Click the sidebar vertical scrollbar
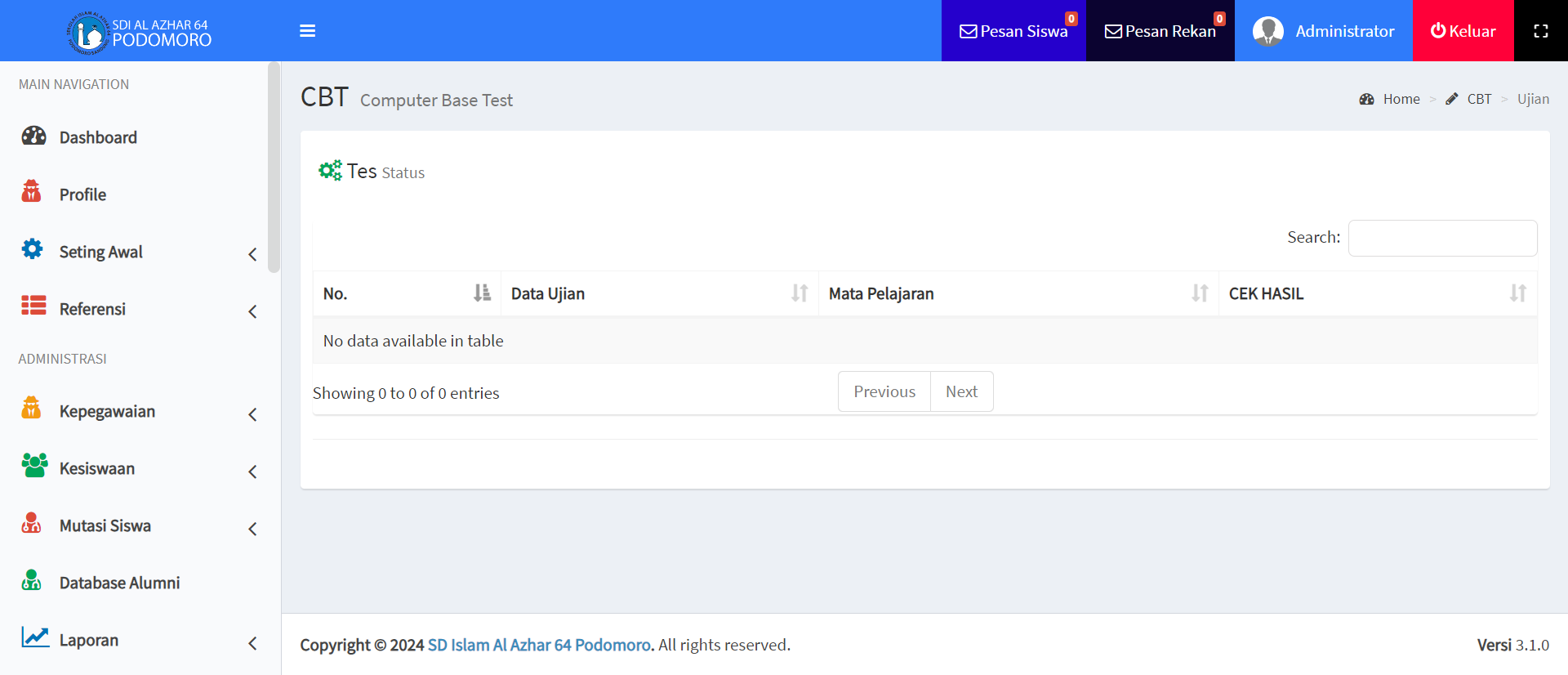The width and height of the screenshot is (1568, 675). pos(274,168)
